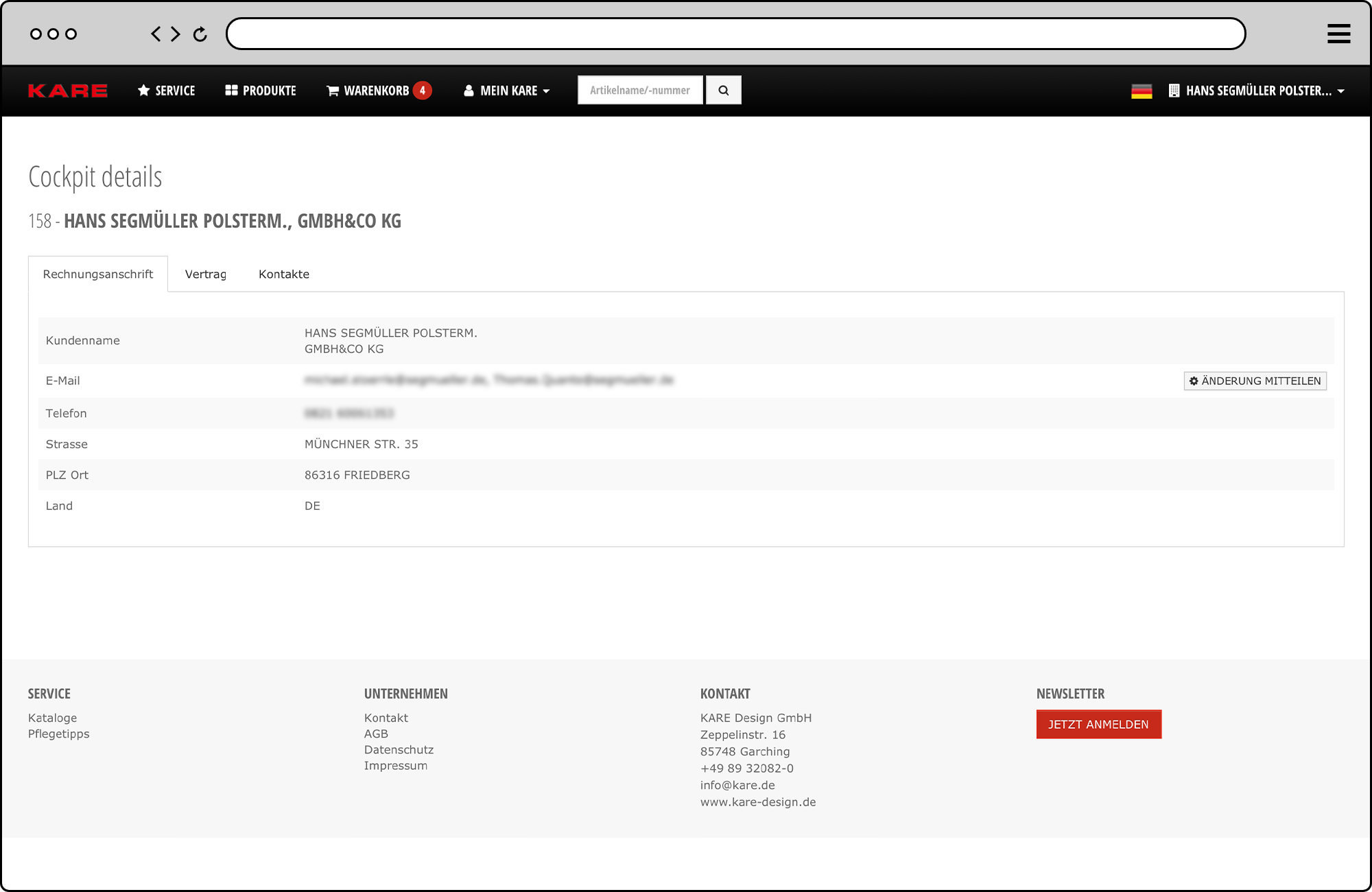Open the browser hamburger menu

(x=1338, y=34)
